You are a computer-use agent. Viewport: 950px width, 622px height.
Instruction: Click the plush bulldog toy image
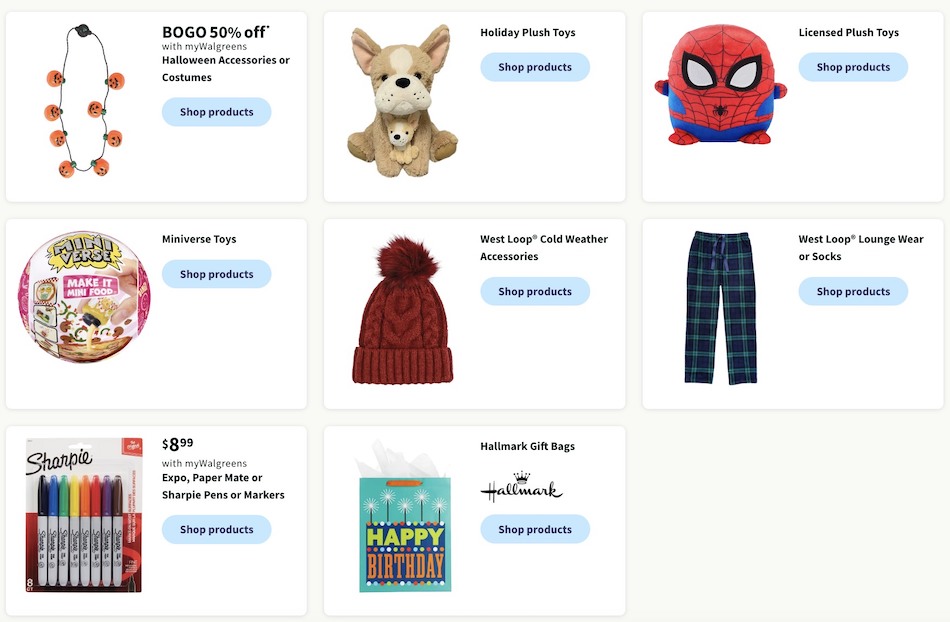click(x=401, y=102)
